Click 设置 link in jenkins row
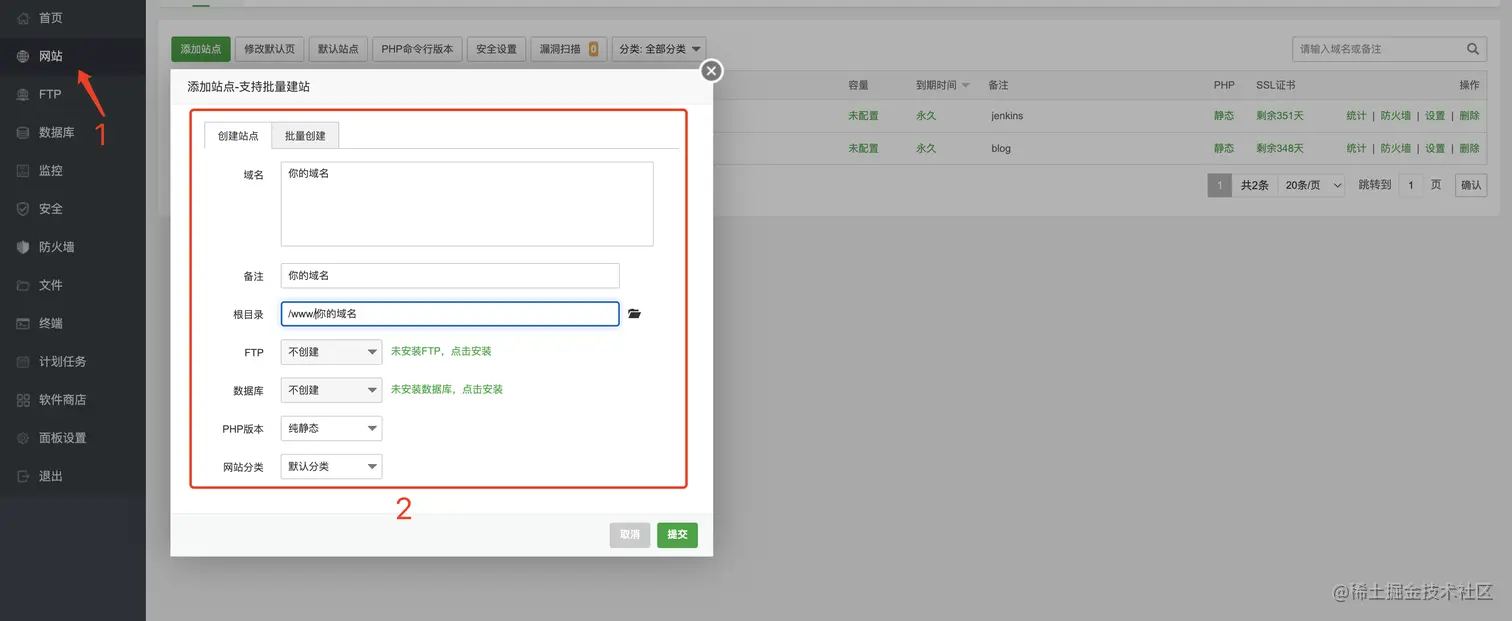 coord(1435,116)
